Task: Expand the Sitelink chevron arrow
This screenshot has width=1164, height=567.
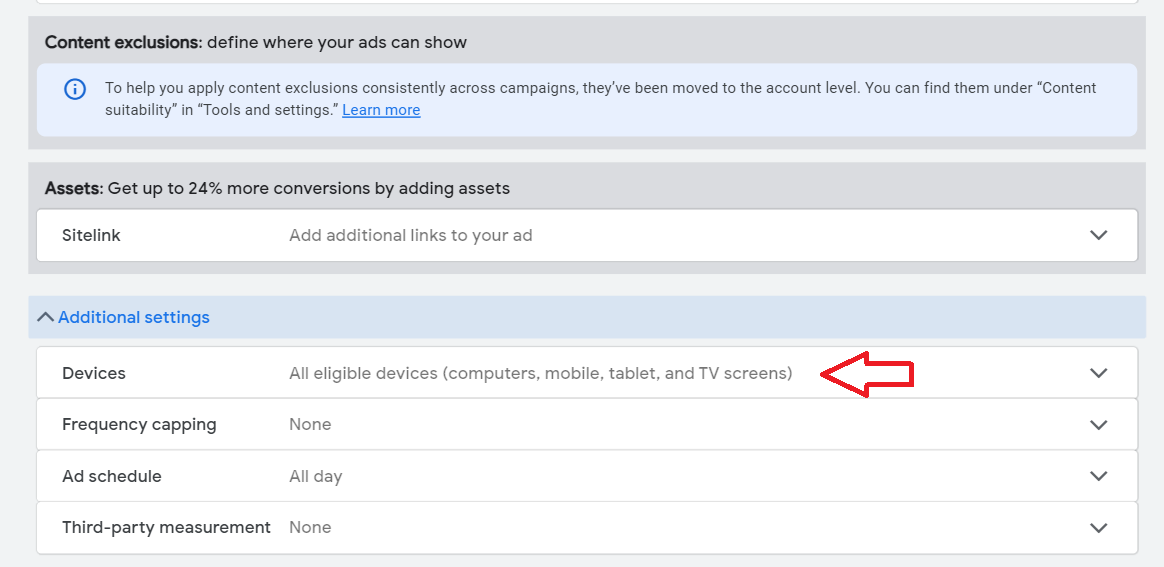Action: [1098, 235]
